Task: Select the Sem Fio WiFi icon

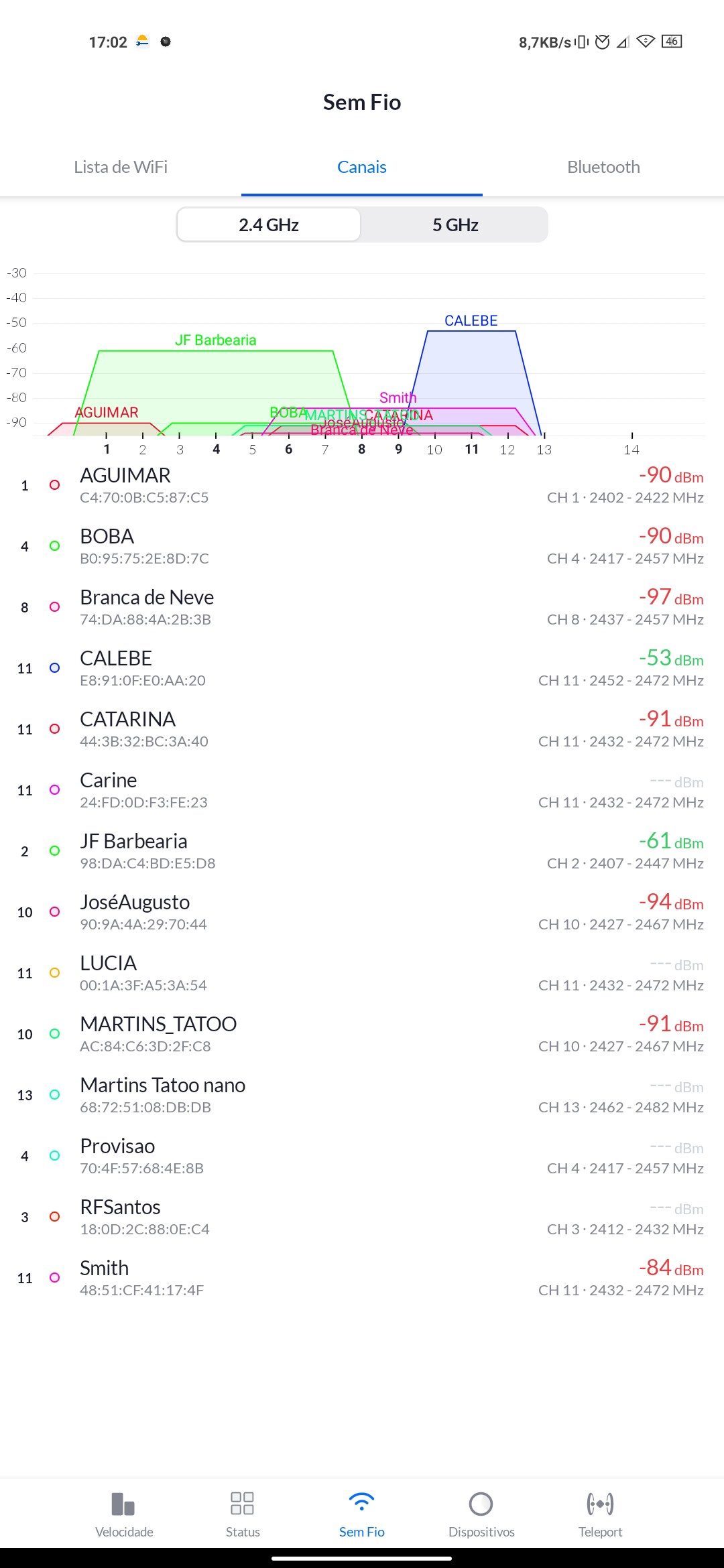Action: [361, 1503]
